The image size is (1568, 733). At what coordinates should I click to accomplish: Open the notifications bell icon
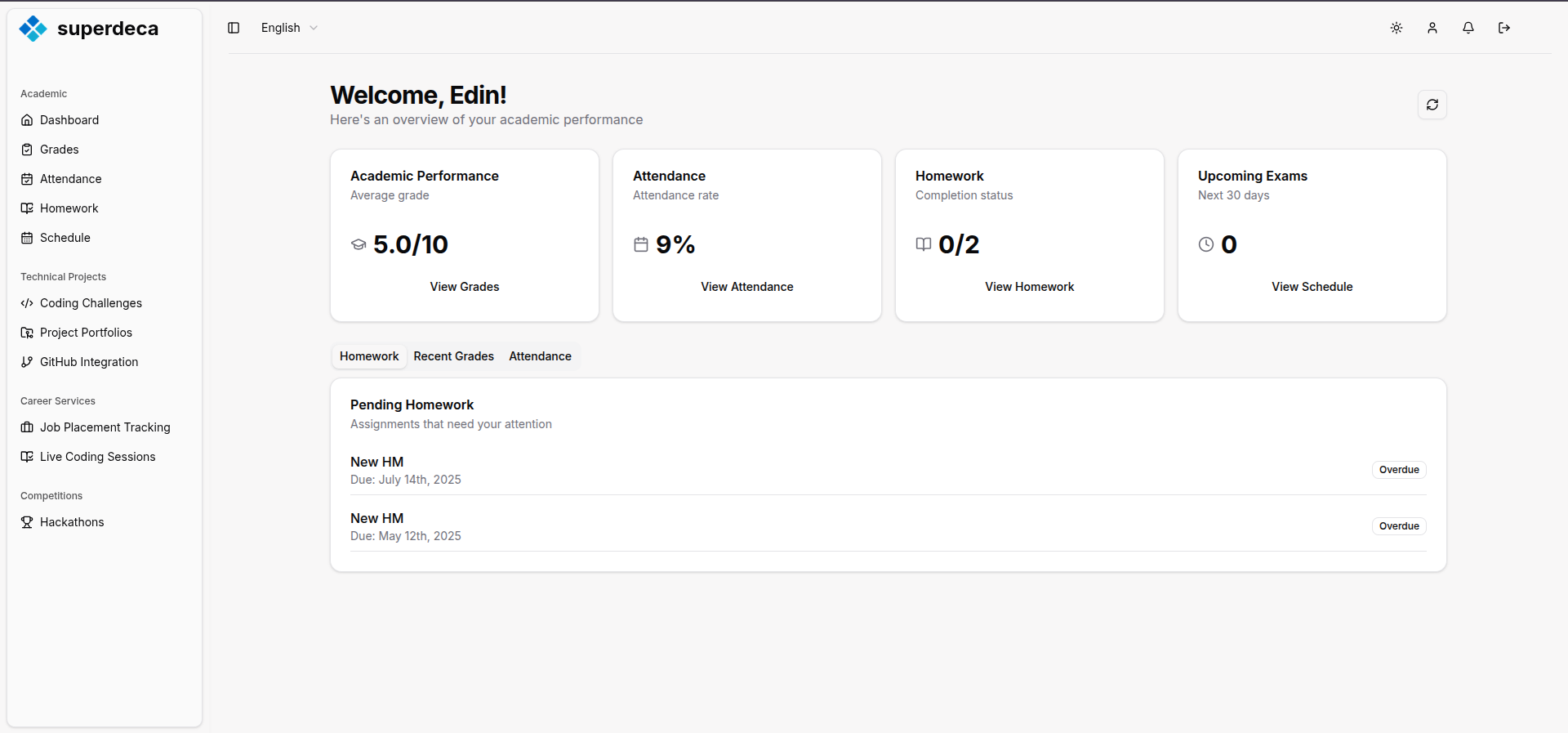point(1468,28)
